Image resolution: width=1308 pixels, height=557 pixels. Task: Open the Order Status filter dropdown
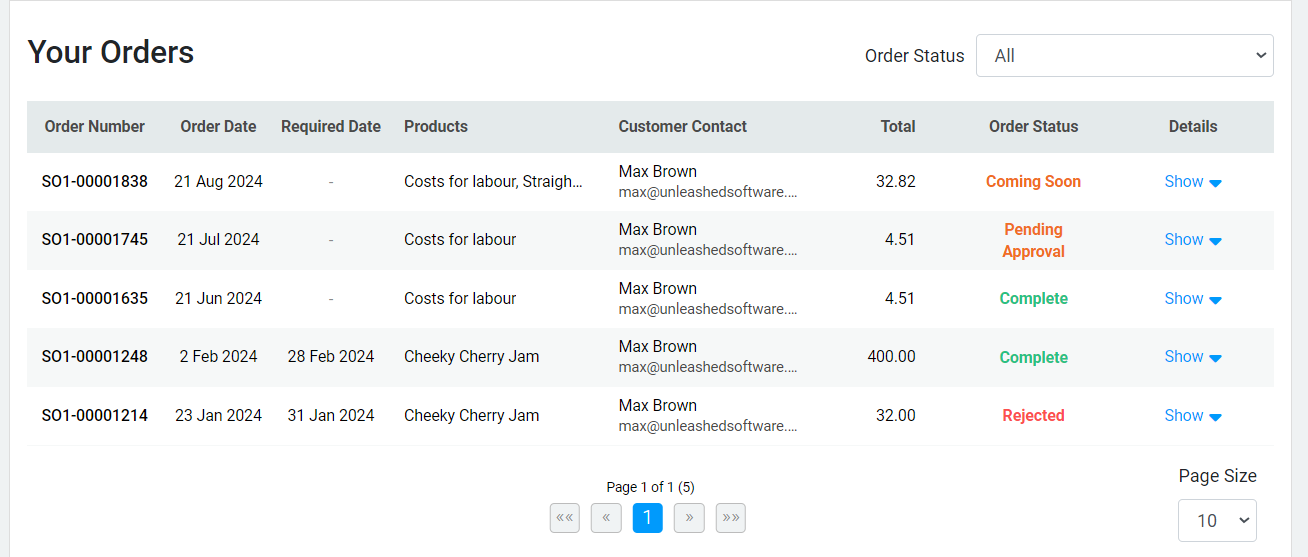(1125, 56)
